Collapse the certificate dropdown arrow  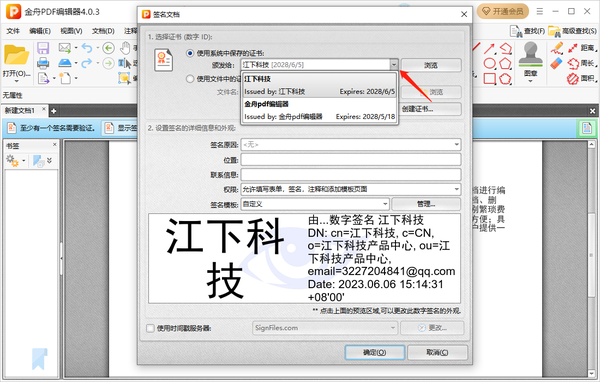(394, 65)
